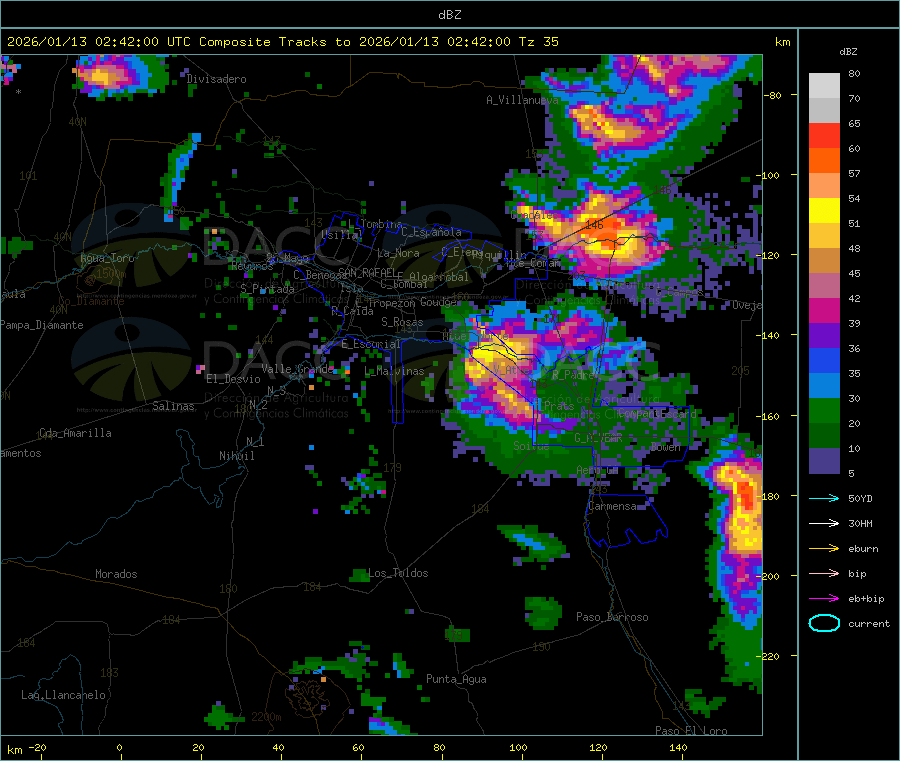The width and height of the screenshot is (900, 761).
Task: Select the S_Rosas place label
Action: (402, 322)
